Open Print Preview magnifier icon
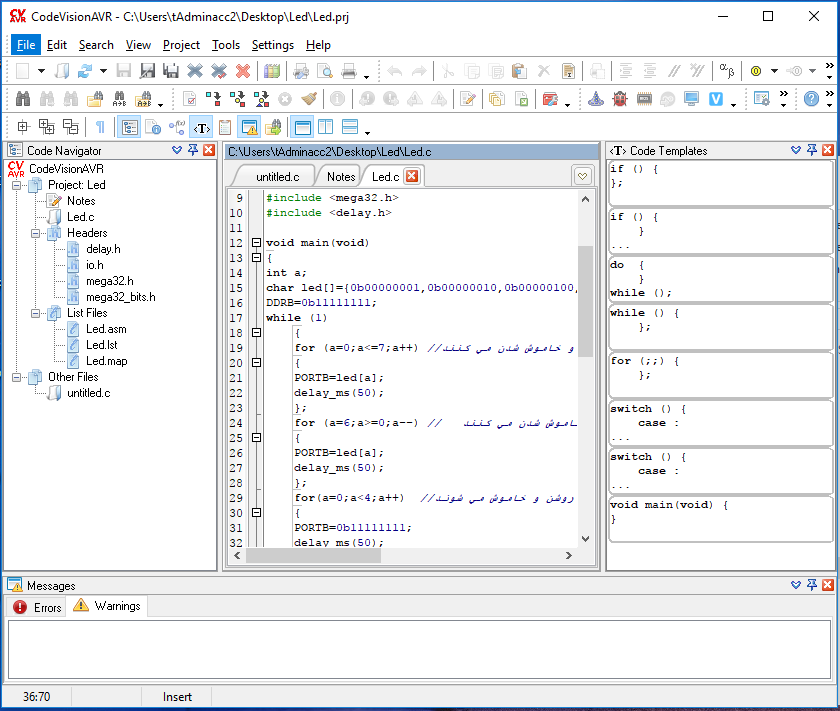Image resolution: width=840 pixels, height=711 pixels. 325,71
